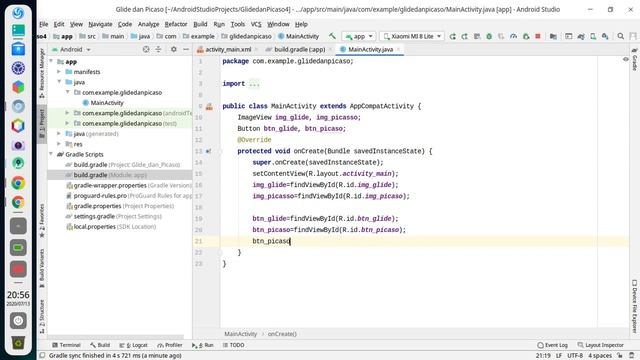Open the Android view selector dropdown
The image size is (640, 360).
click(x=71, y=49)
